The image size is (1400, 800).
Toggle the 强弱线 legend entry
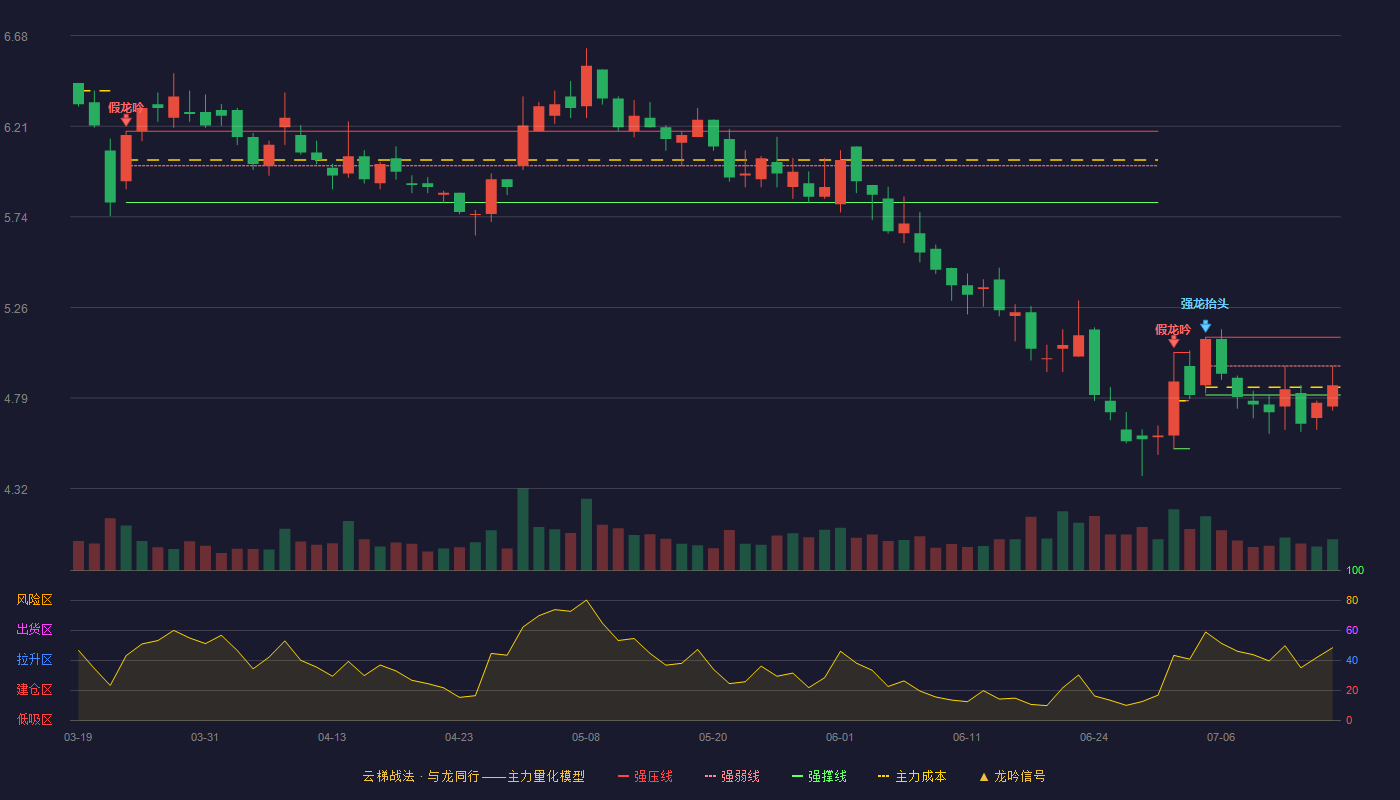click(732, 776)
